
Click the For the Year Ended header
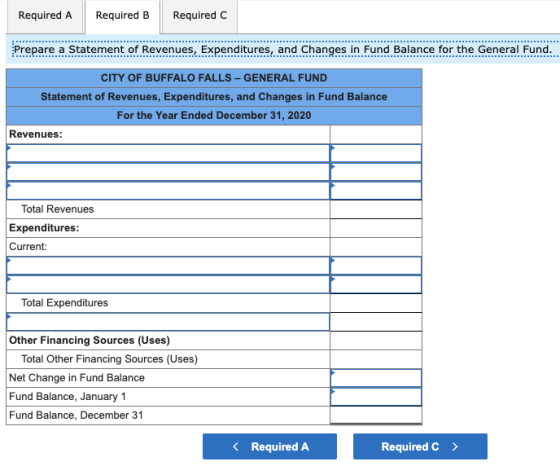click(x=214, y=115)
